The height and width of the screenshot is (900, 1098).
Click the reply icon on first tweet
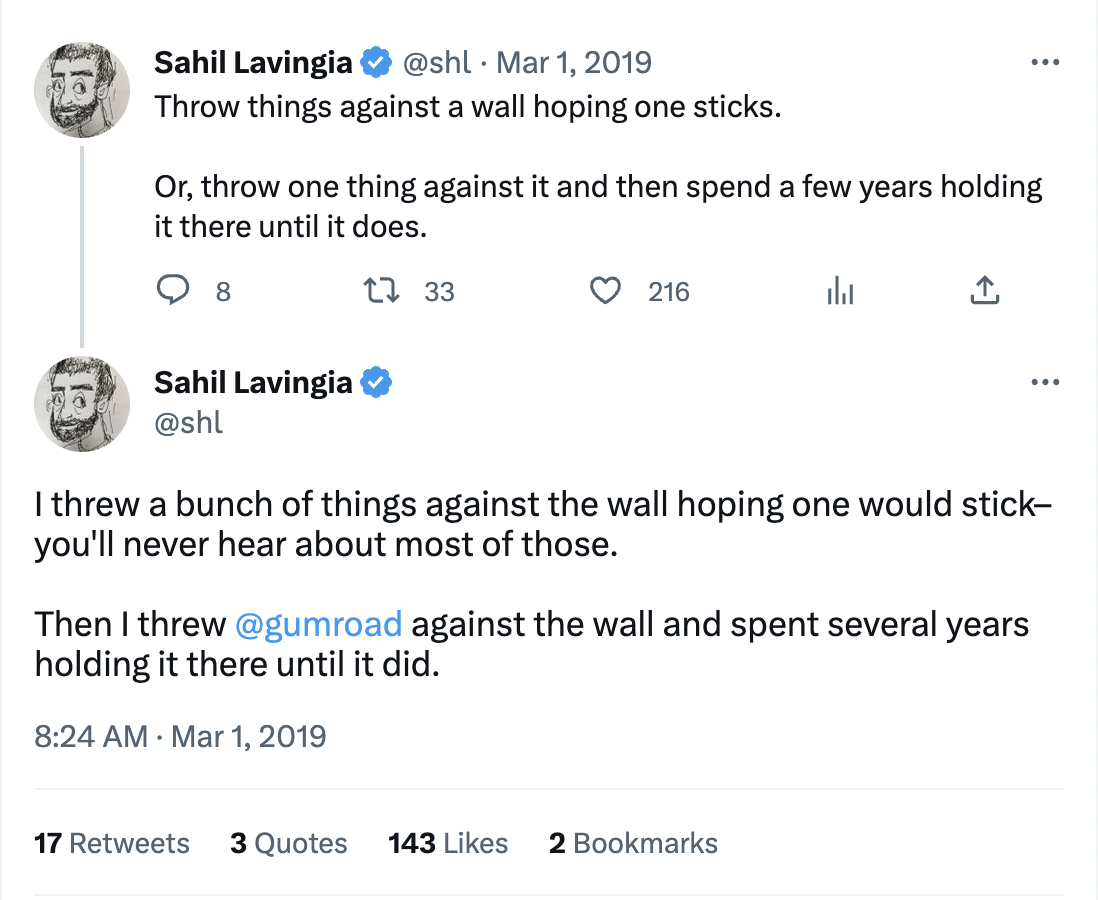click(x=174, y=291)
